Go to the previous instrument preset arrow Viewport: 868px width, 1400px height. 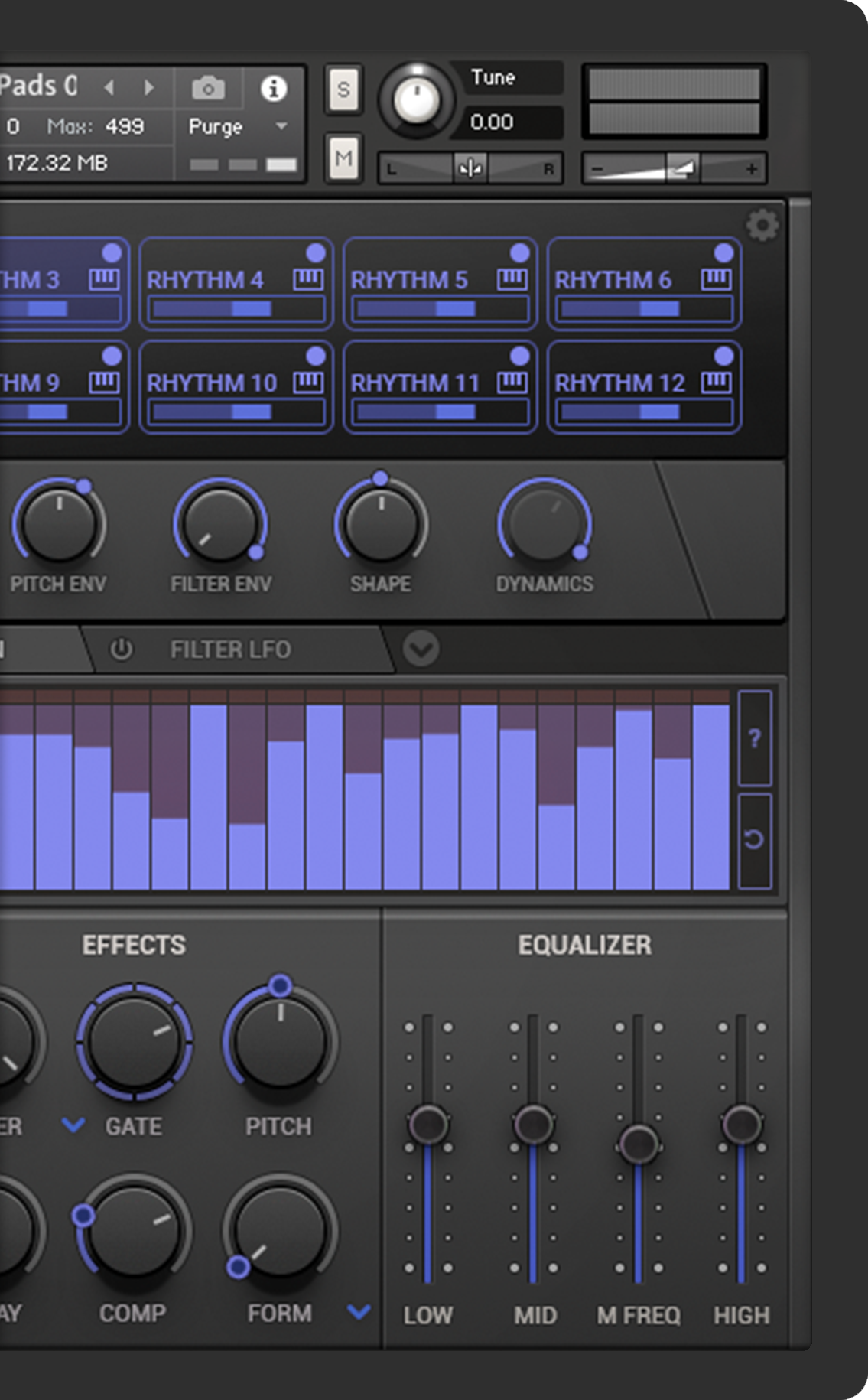[x=109, y=87]
